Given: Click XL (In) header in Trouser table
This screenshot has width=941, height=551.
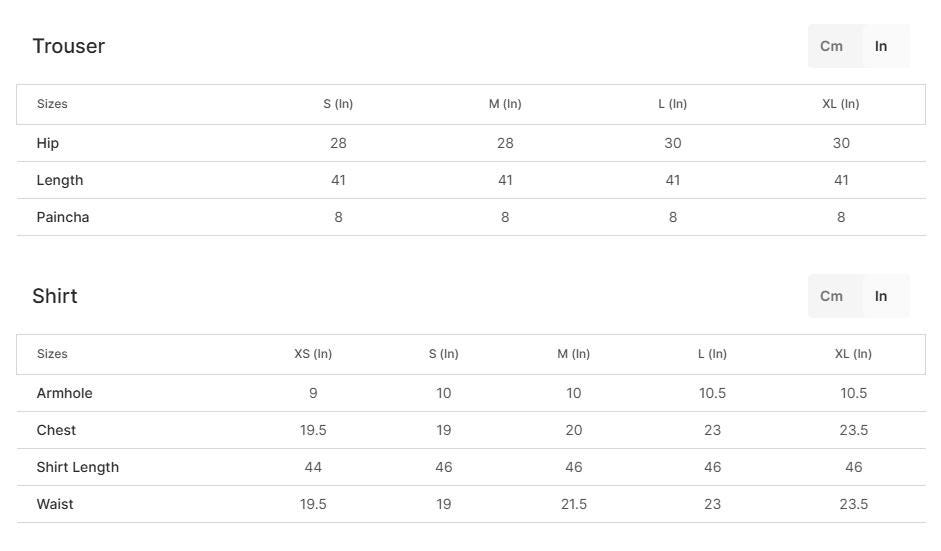Looking at the screenshot, I should (841, 104).
